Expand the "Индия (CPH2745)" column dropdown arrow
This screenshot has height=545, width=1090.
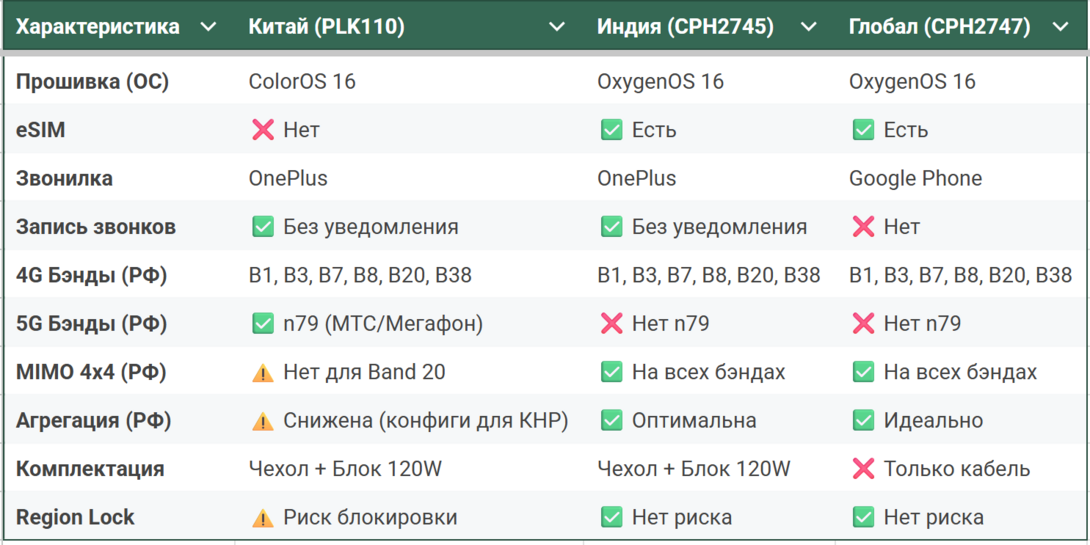pos(809,27)
